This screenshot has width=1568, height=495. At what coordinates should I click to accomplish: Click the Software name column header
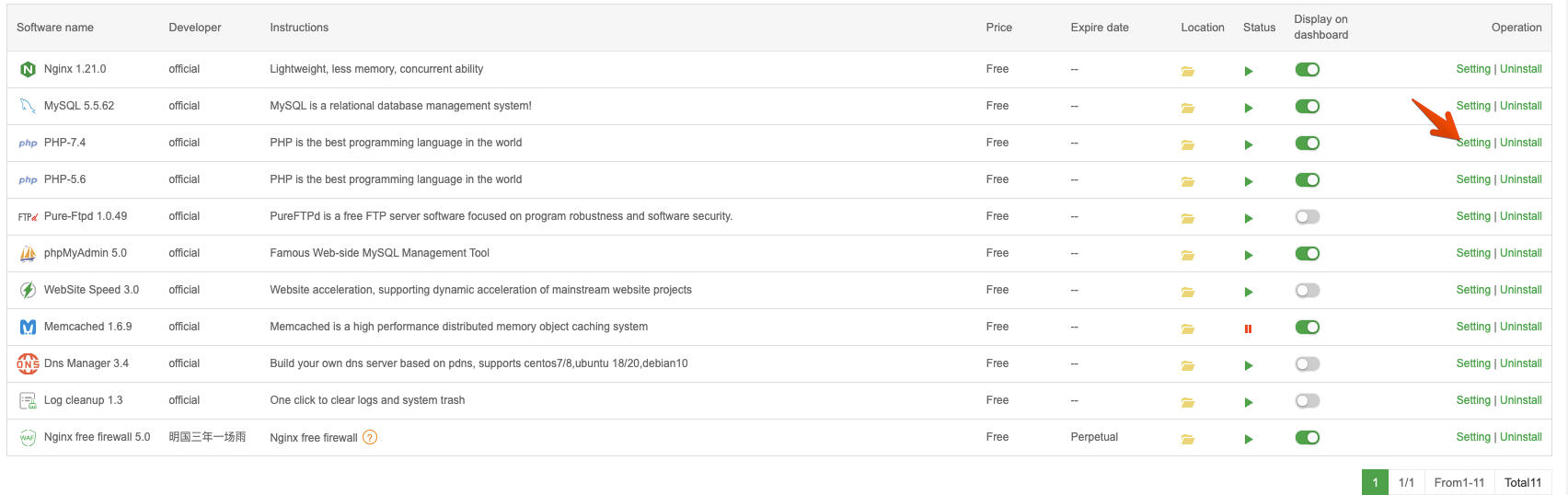tap(55, 28)
